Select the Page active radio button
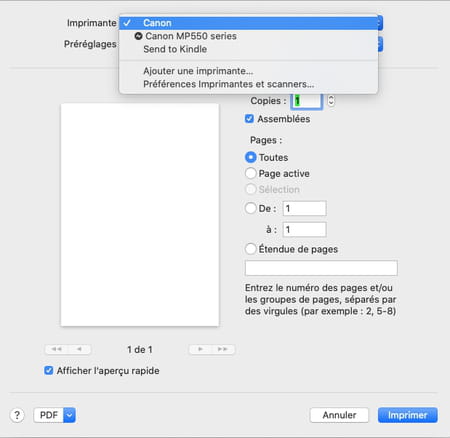 (251, 173)
